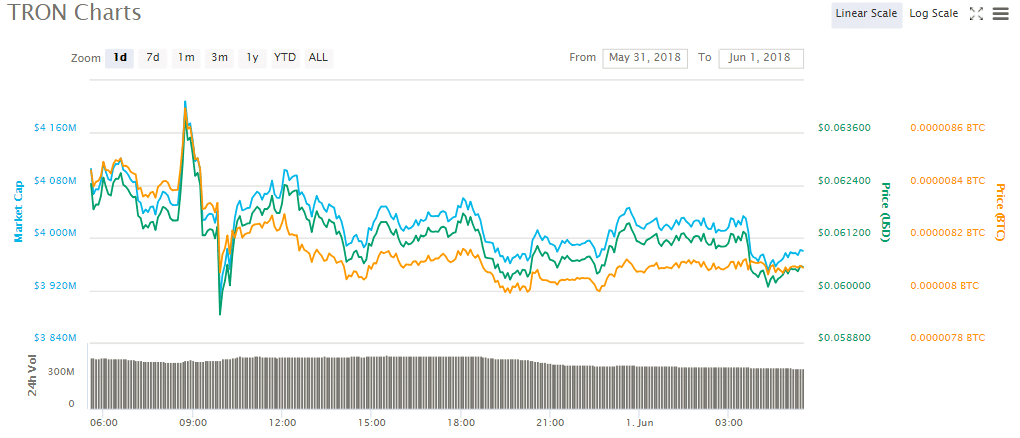Click the $0.061200 price label
The image size is (1020, 438).
coord(844,233)
